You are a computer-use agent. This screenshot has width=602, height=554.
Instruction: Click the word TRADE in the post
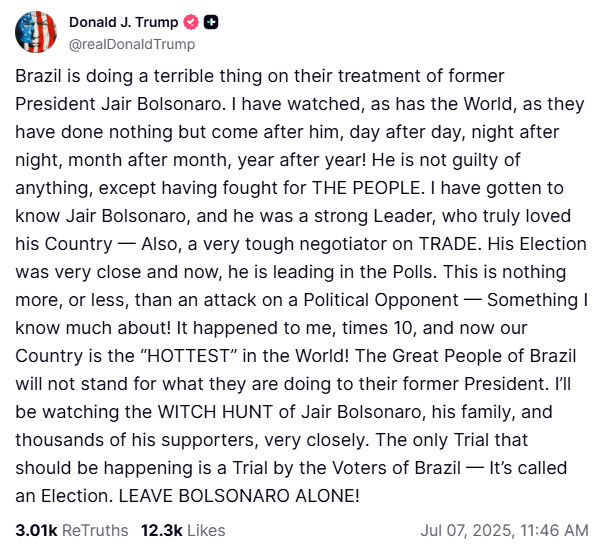[448, 244]
